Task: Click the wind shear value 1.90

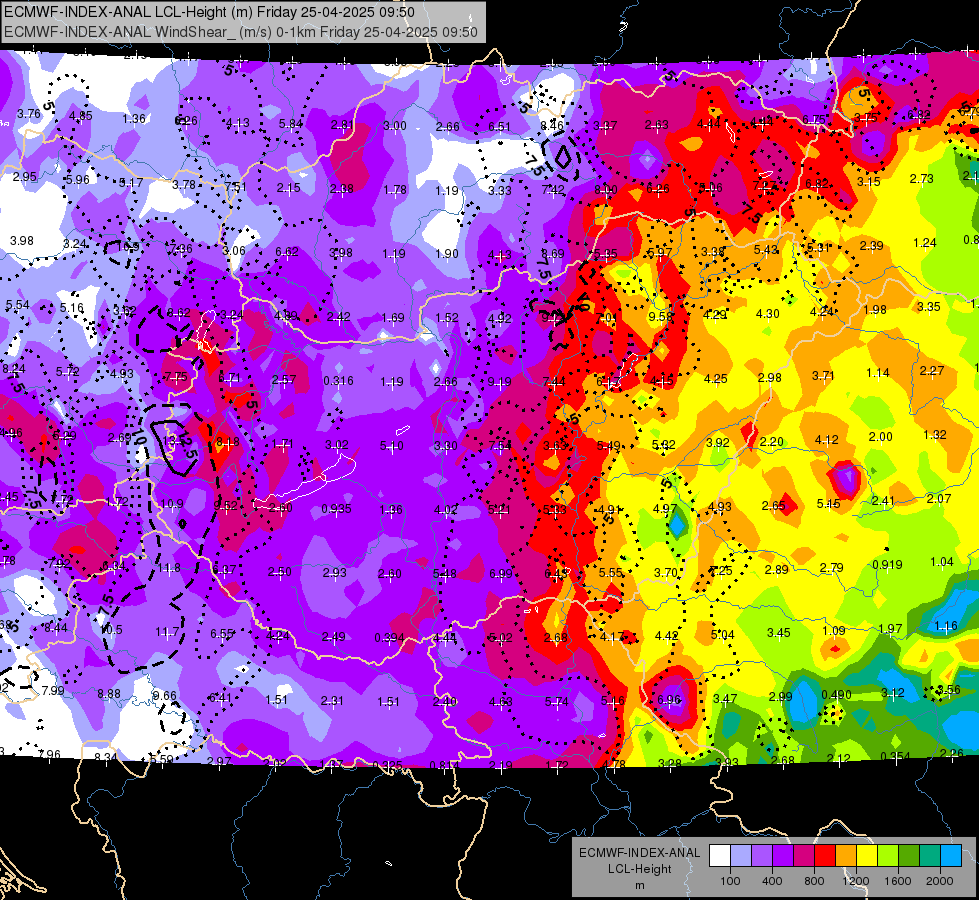Action: pos(447,254)
